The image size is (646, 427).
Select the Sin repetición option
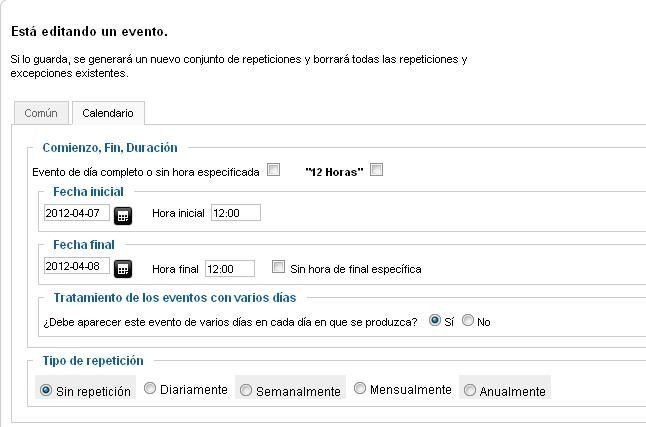tap(46, 390)
